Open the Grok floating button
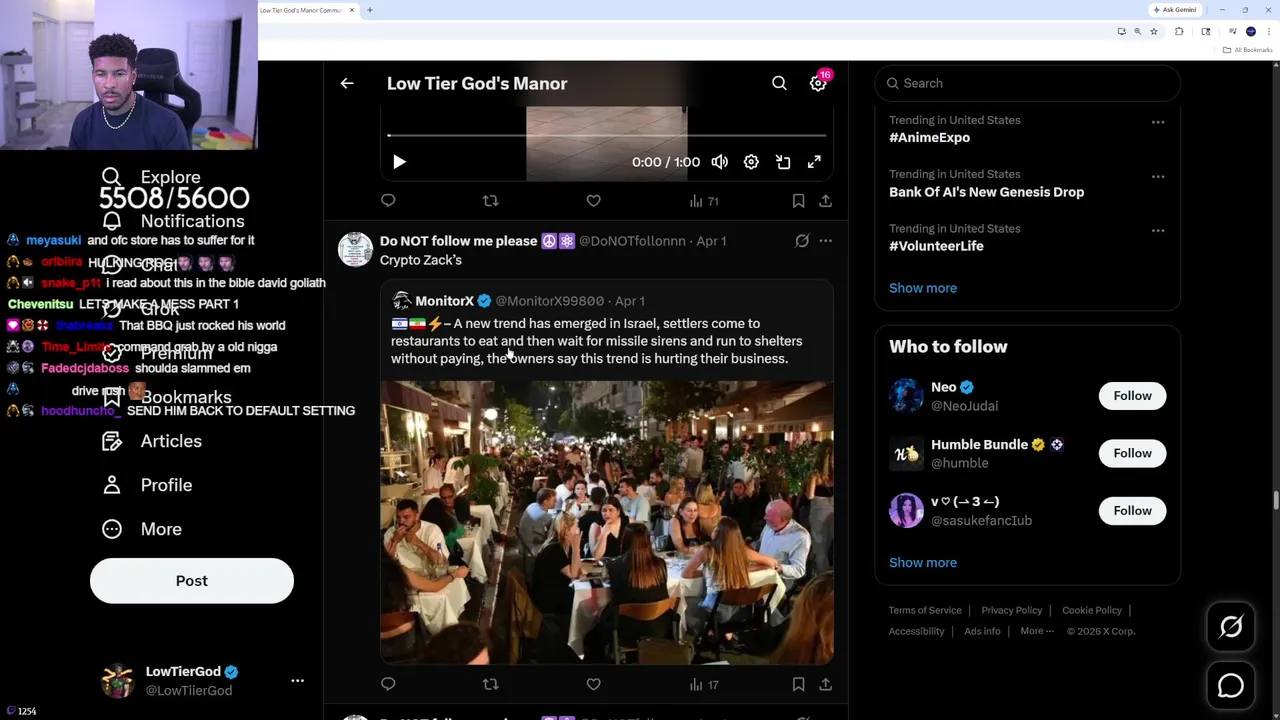Screen dimensions: 1280x720 (x=1231, y=627)
